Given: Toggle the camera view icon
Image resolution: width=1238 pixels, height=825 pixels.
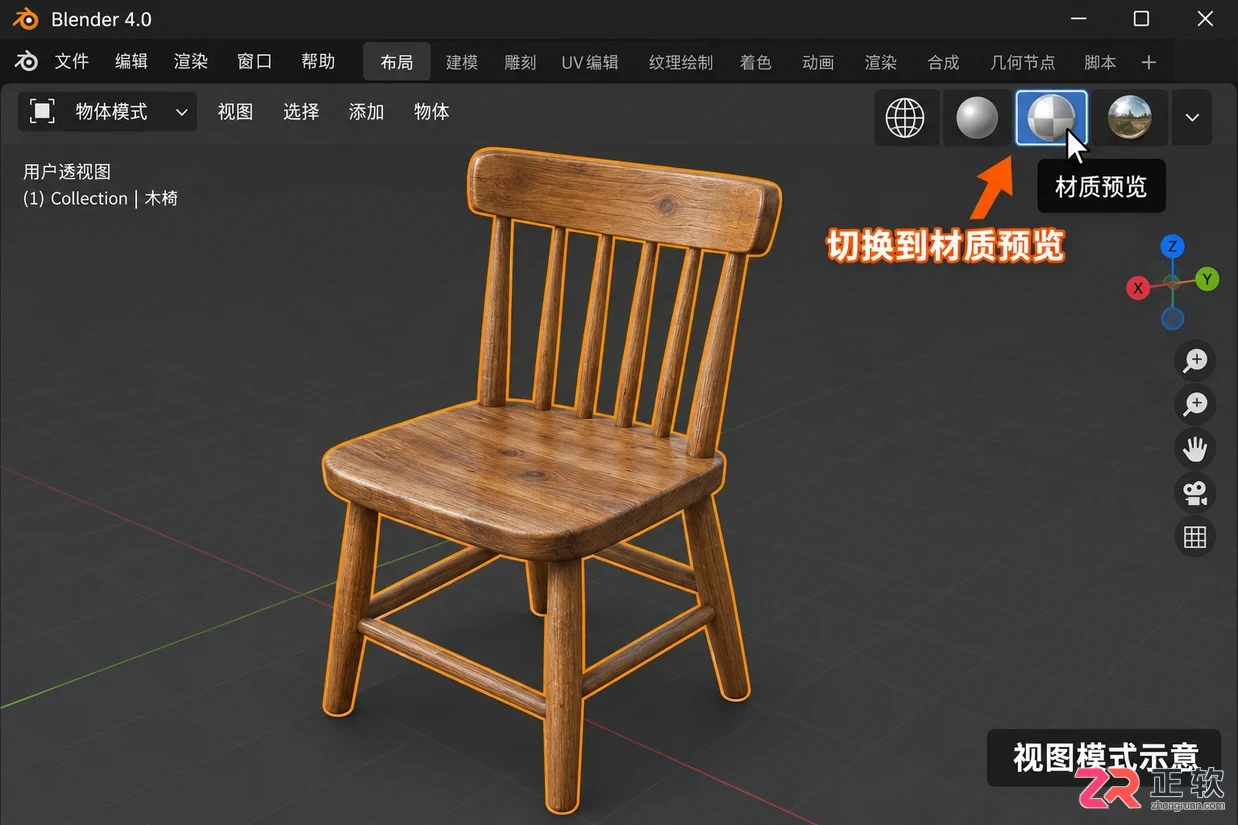Looking at the screenshot, I should click(x=1195, y=493).
